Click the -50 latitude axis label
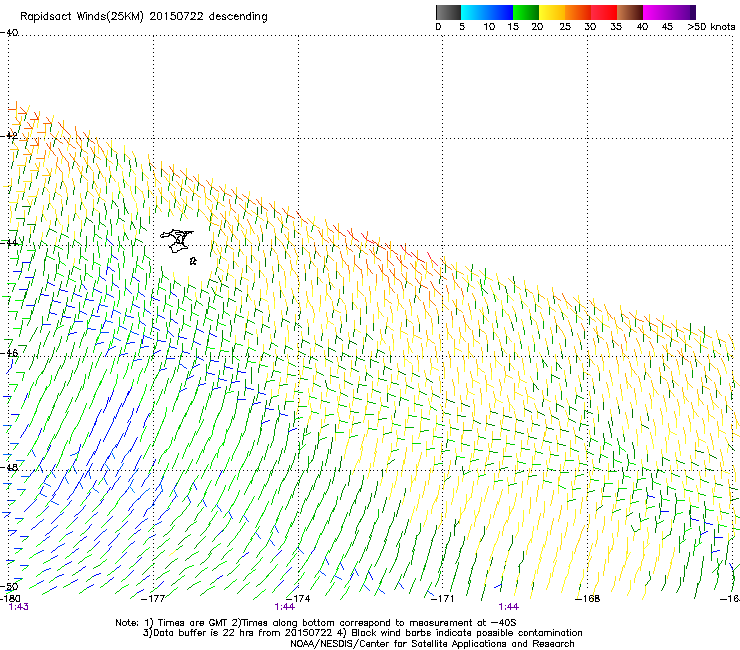This screenshot has height=650, width=740. 9,586
